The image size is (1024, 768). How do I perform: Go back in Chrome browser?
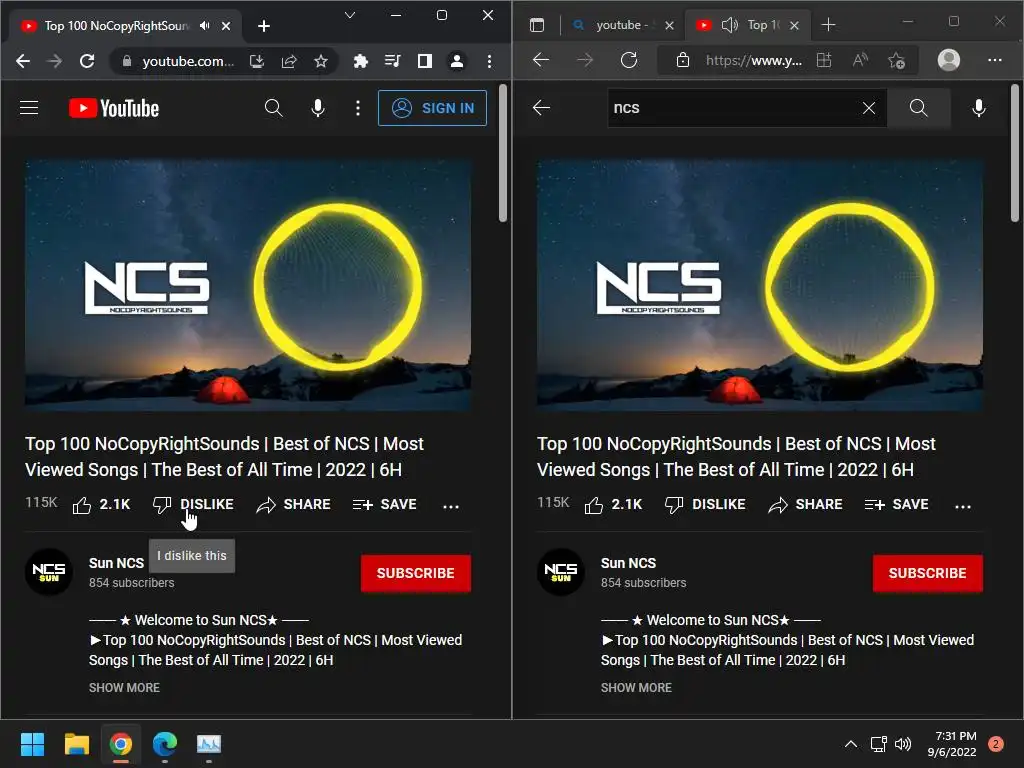click(23, 61)
